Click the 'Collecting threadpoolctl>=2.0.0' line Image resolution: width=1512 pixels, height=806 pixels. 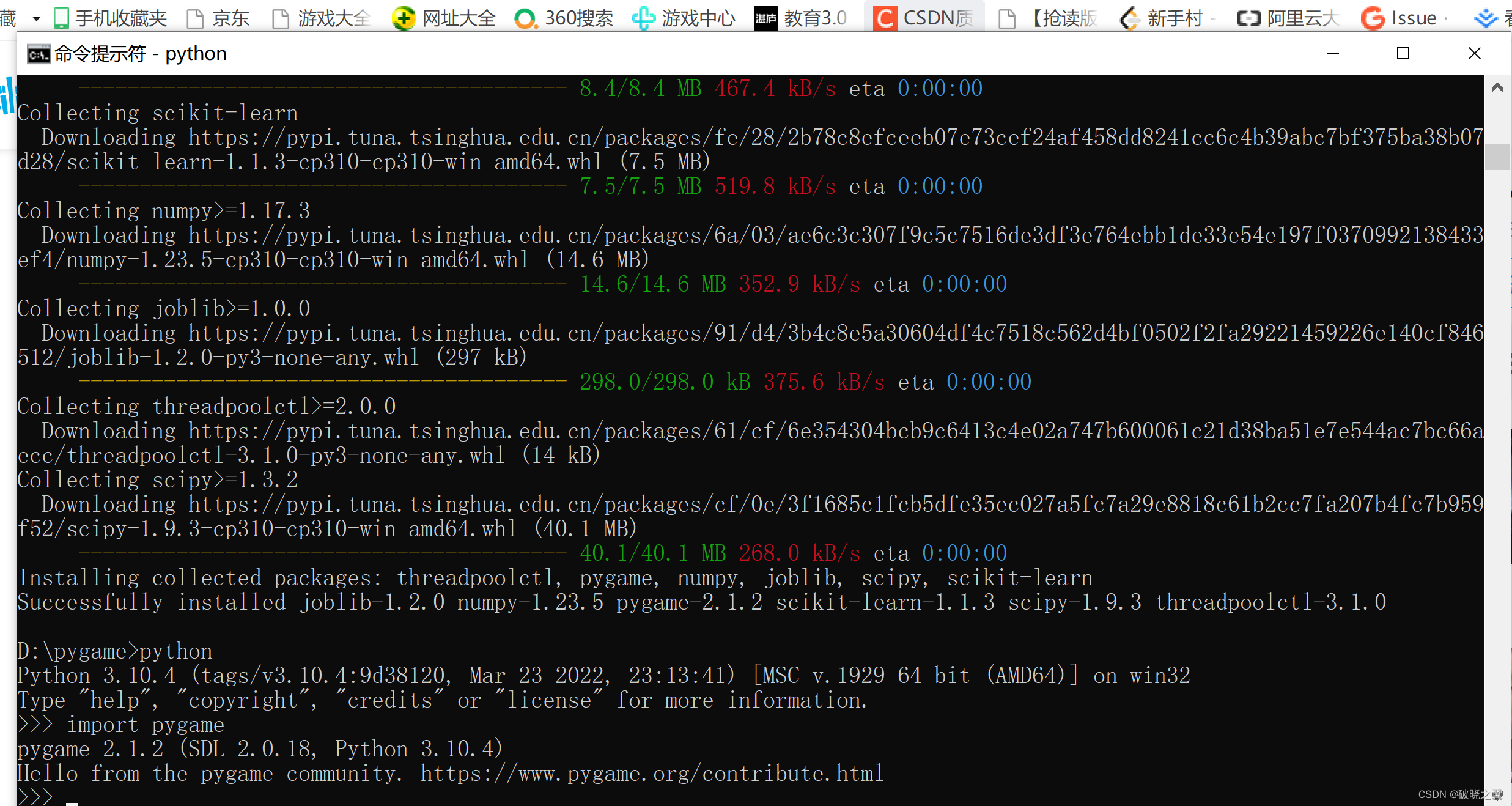(207, 407)
